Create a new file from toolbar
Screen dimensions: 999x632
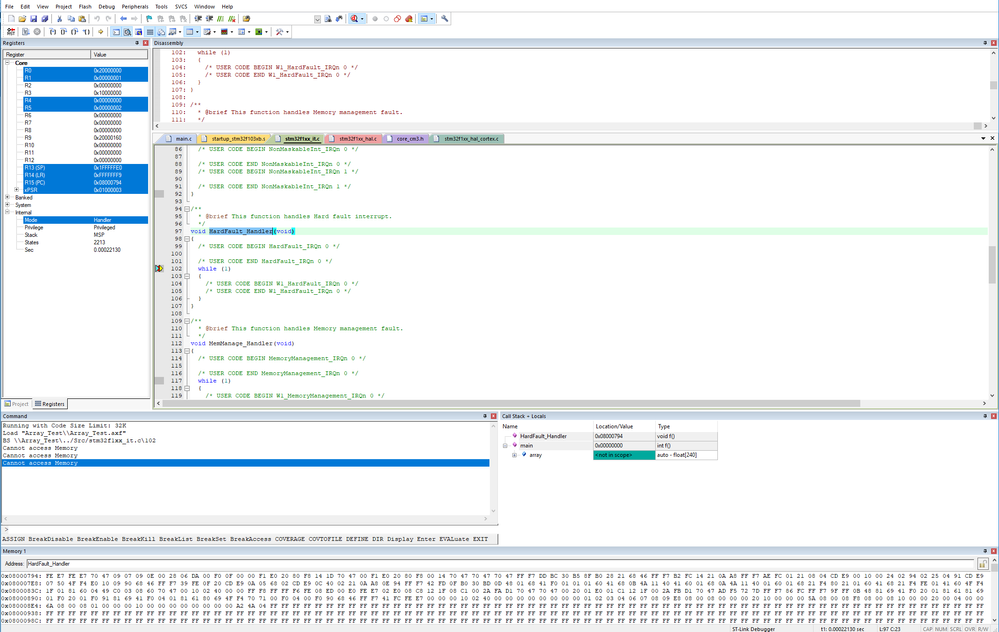(x=11, y=18)
